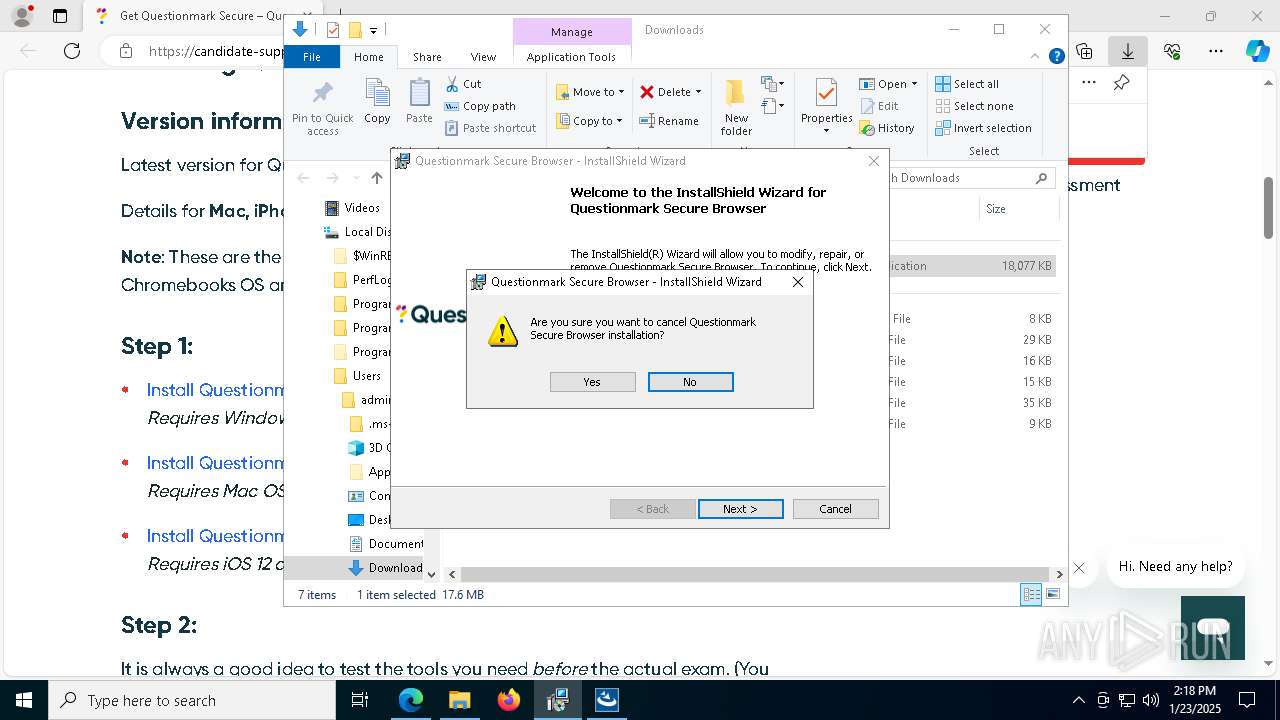Image resolution: width=1280 pixels, height=720 pixels.
Task: Click the Edge profile icon
Action: [22, 16]
